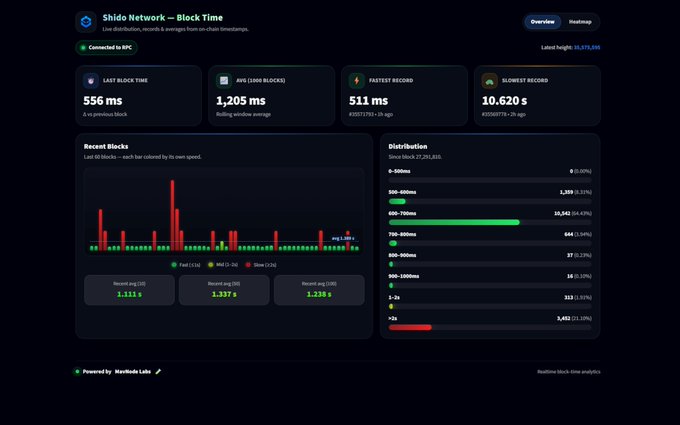Click the Recent Blocks heading
The image size is (680, 425).
(x=106, y=147)
